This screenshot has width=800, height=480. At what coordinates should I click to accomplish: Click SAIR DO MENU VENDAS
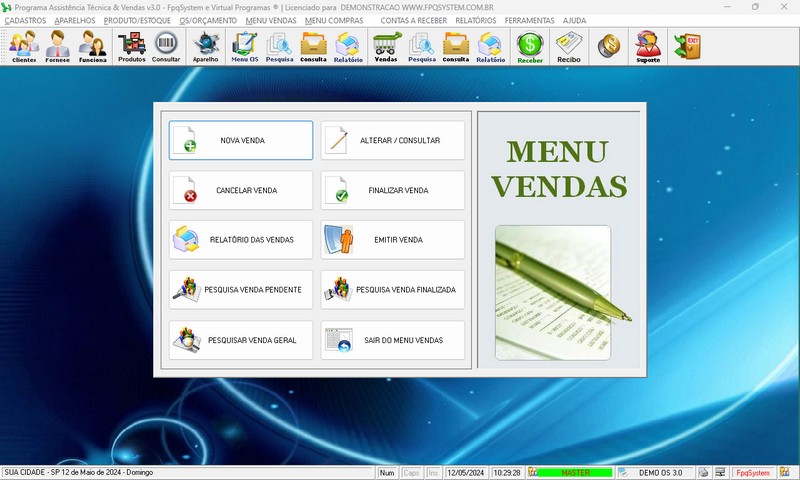coord(393,340)
